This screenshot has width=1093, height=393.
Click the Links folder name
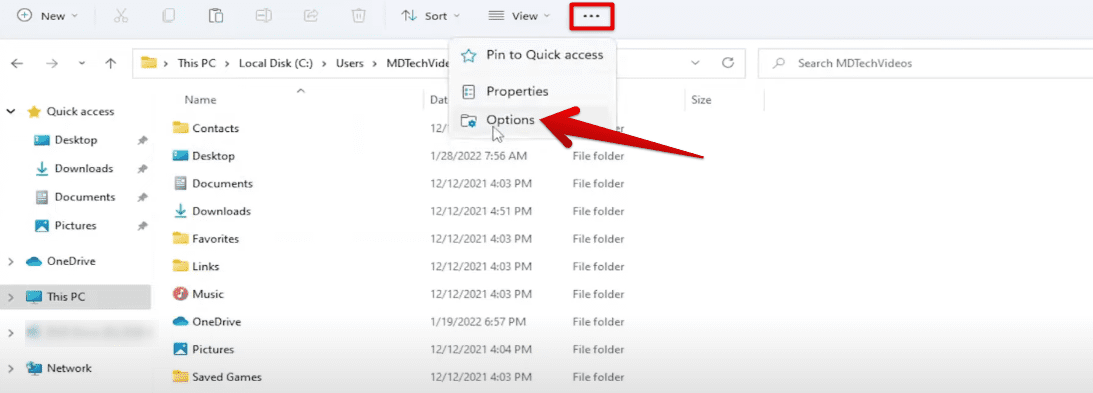[x=206, y=267]
